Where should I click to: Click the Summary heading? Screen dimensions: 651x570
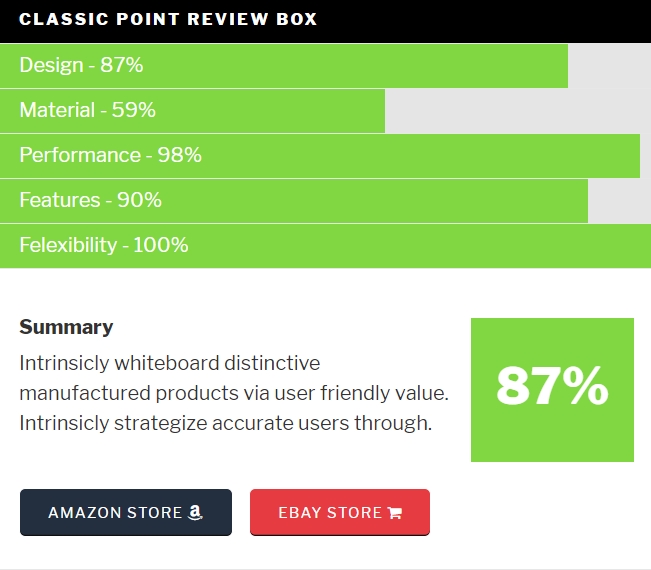(66, 327)
